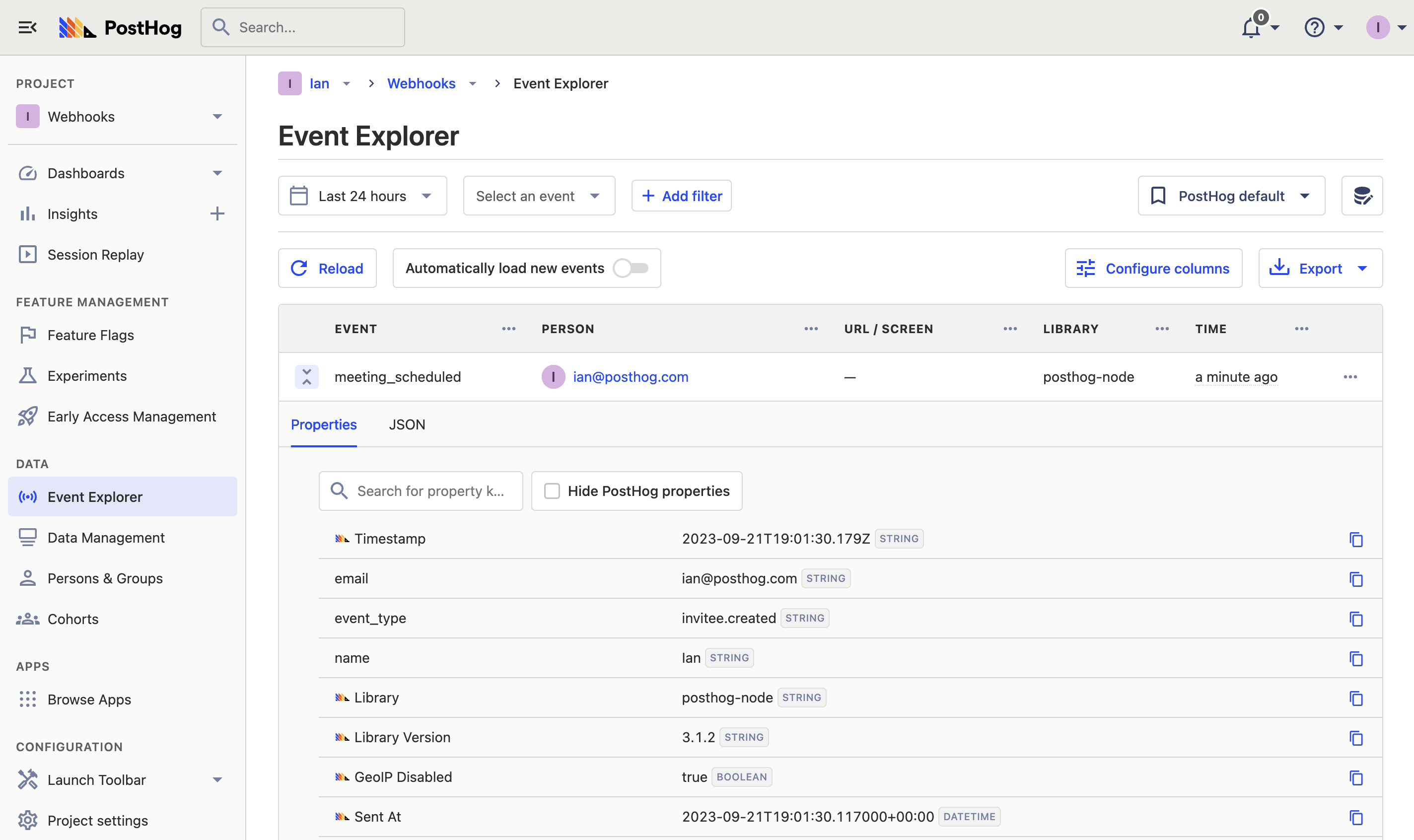The height and width of the screenshot is (840, 1414).
Task: Open URL / SCREEN column options menu
Action: tap(1010, 329)
